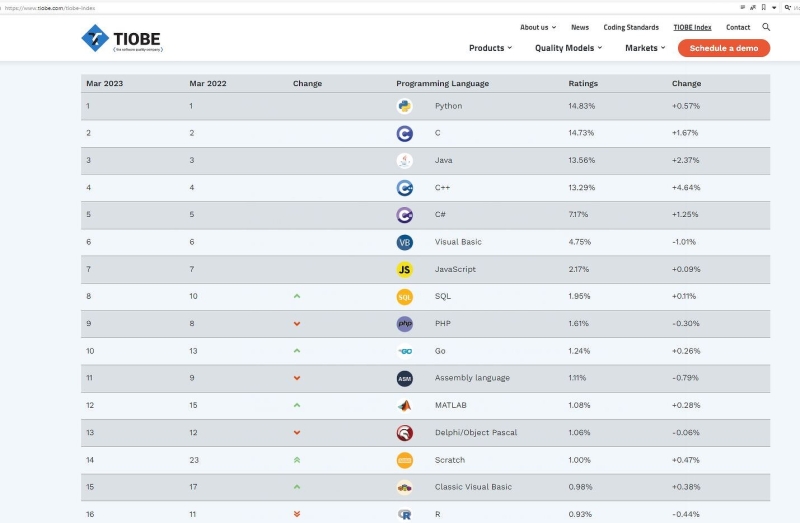Click the Java language icon
The width and height of the screenshot is (800, 523).
[x=404, y=161]
